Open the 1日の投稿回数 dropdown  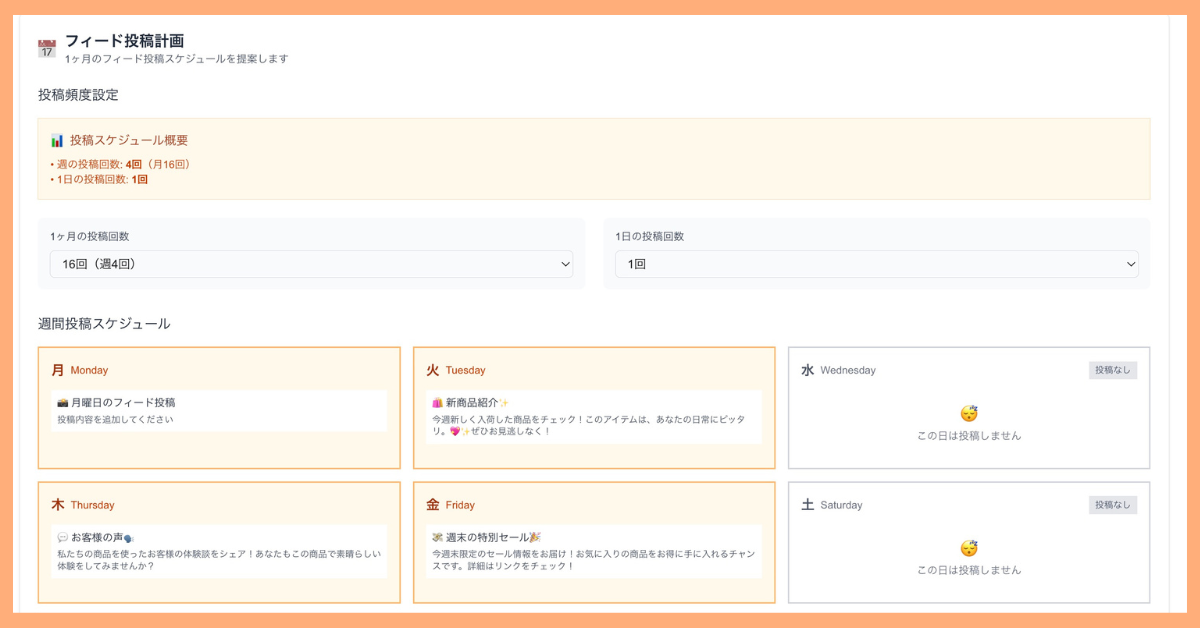pyautogui.click(x=876, y=263)
